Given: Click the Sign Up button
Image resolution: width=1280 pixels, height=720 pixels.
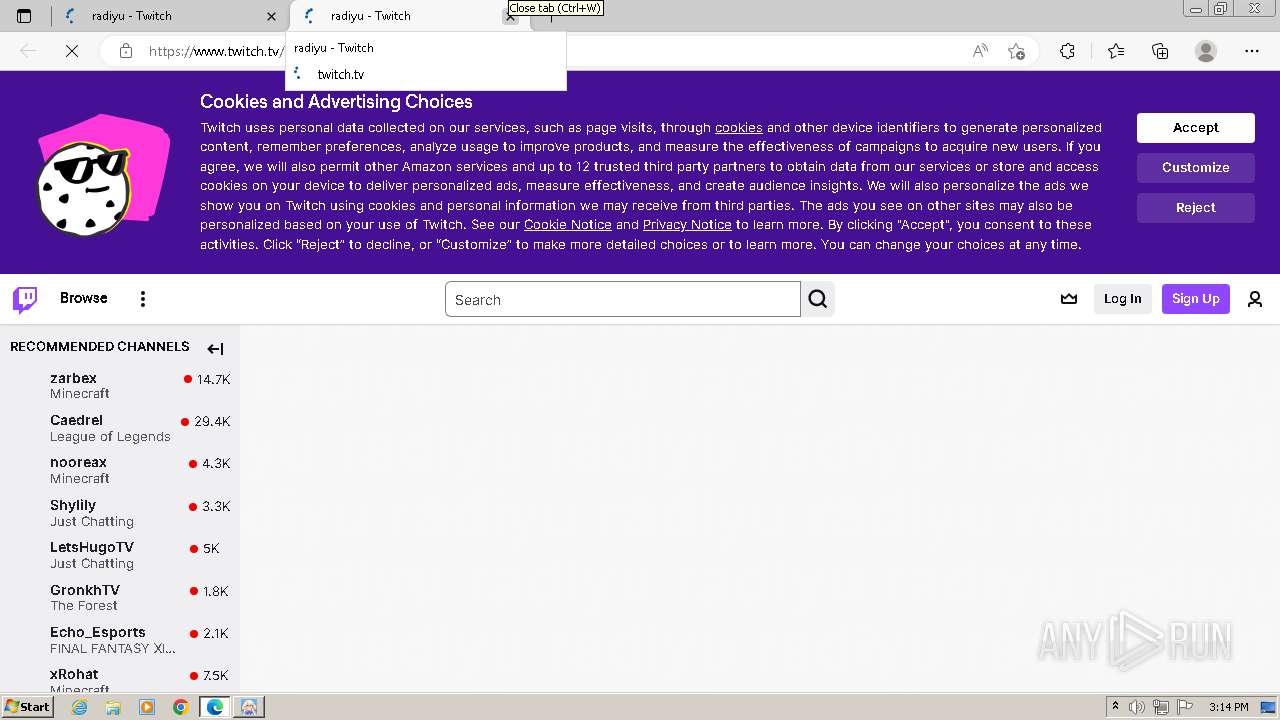Looking at the screenshot, I should pos(1196,299).
